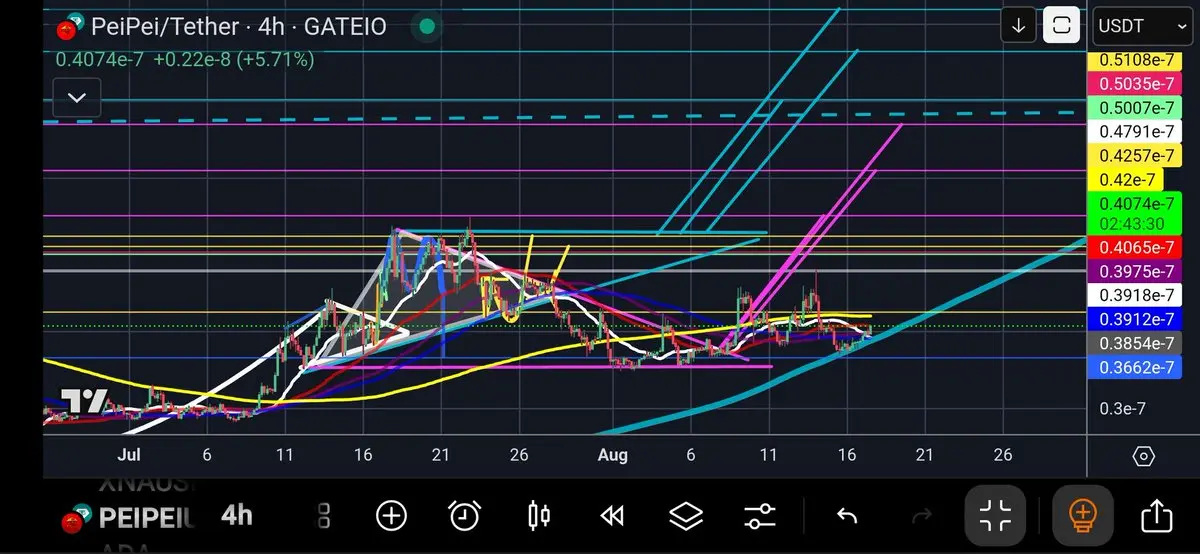
Task: Select the 0.4065e-7 red price label
Action: pos(1136,248)
